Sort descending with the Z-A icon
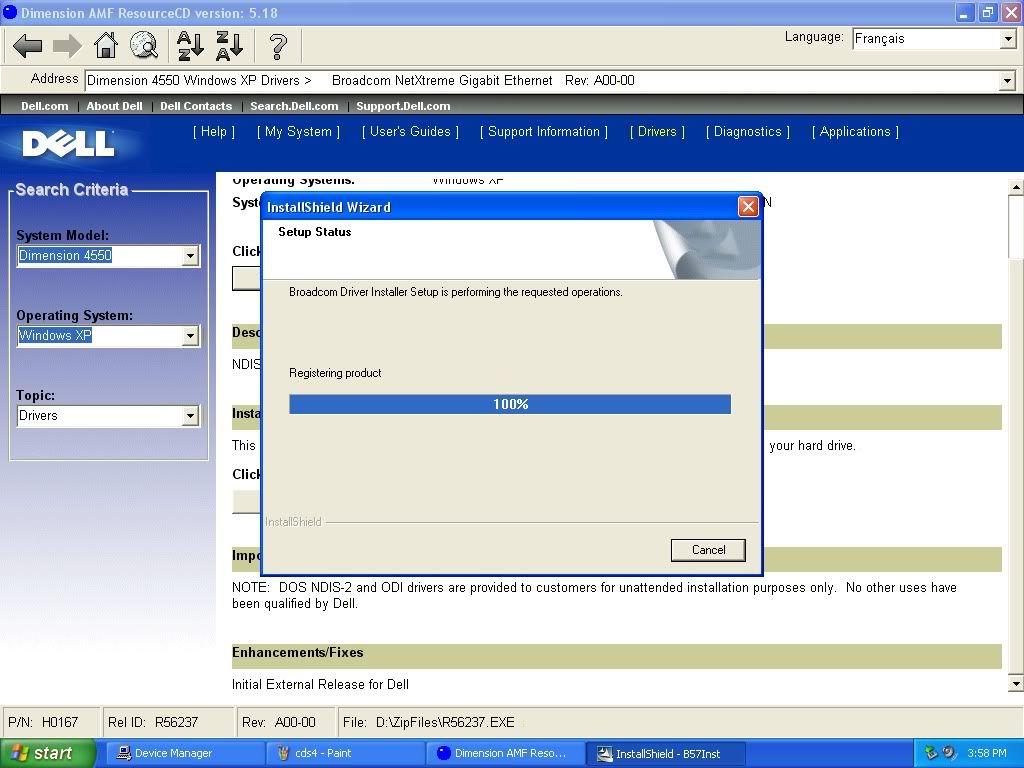The image size is (1024, 768). coord(229,46)
